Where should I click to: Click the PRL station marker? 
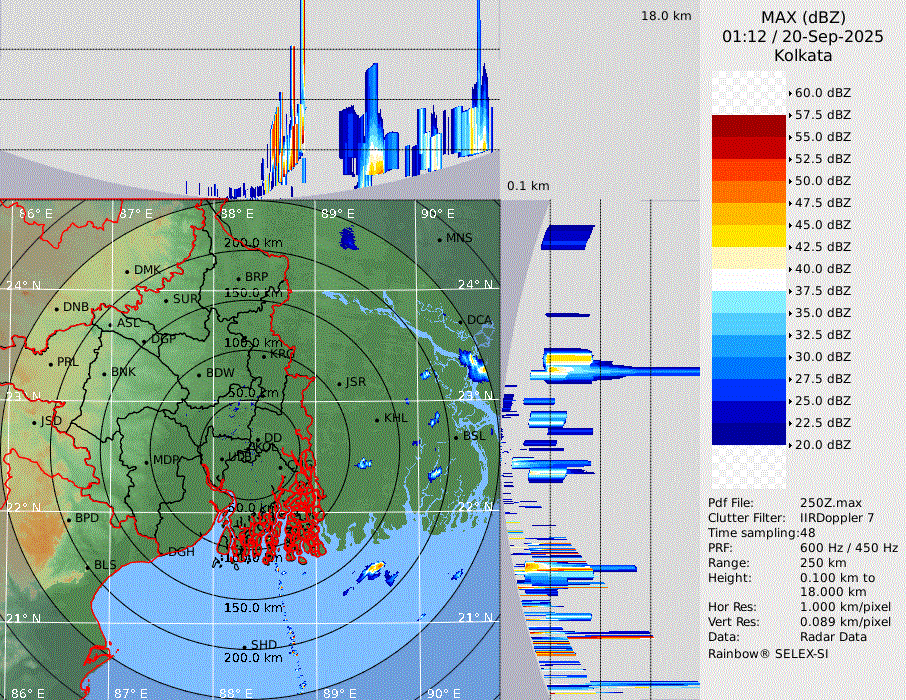pyautogui.click(x=51, y=363)
